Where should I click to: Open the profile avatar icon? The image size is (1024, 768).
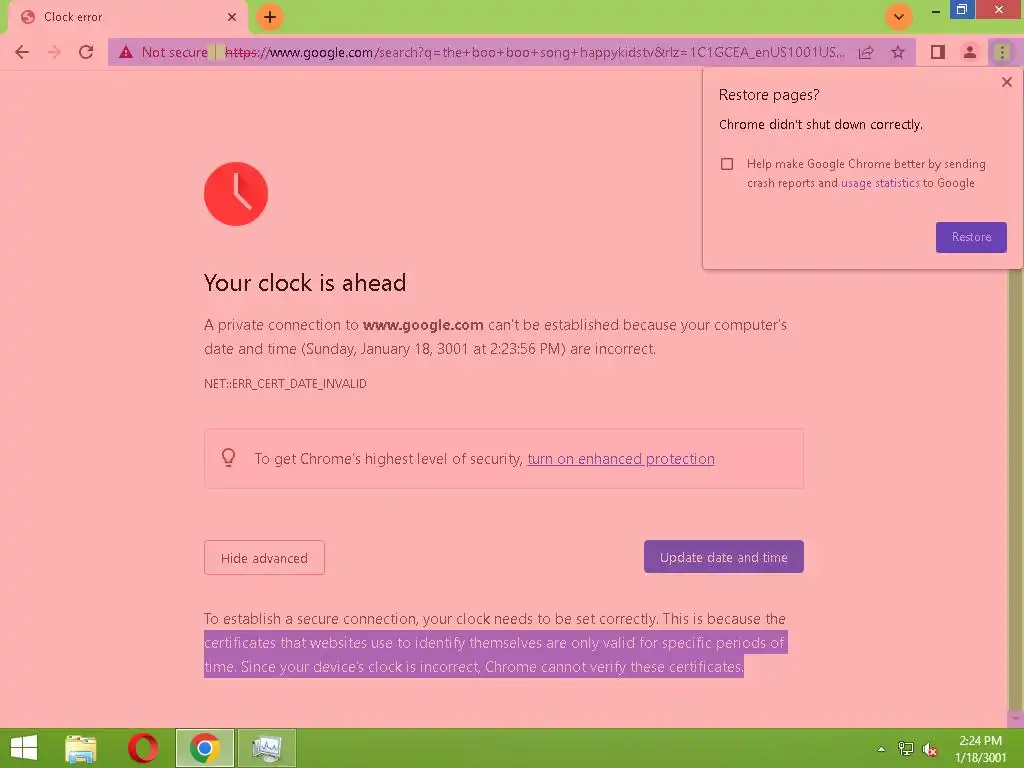pos(970,52)
